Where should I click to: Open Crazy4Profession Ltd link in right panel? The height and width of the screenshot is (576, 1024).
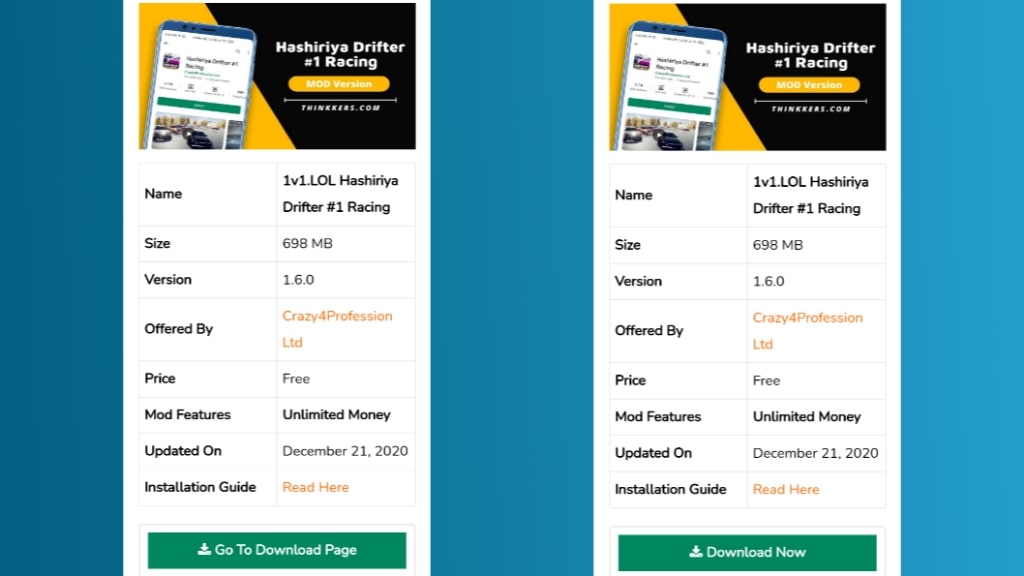[x=807, y=331]
